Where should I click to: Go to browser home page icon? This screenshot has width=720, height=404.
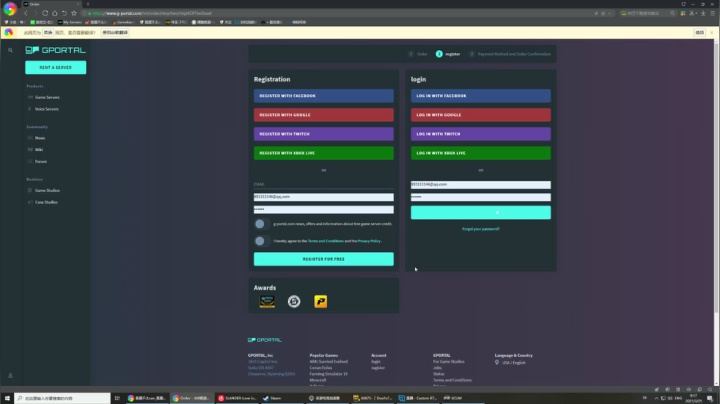55,13
